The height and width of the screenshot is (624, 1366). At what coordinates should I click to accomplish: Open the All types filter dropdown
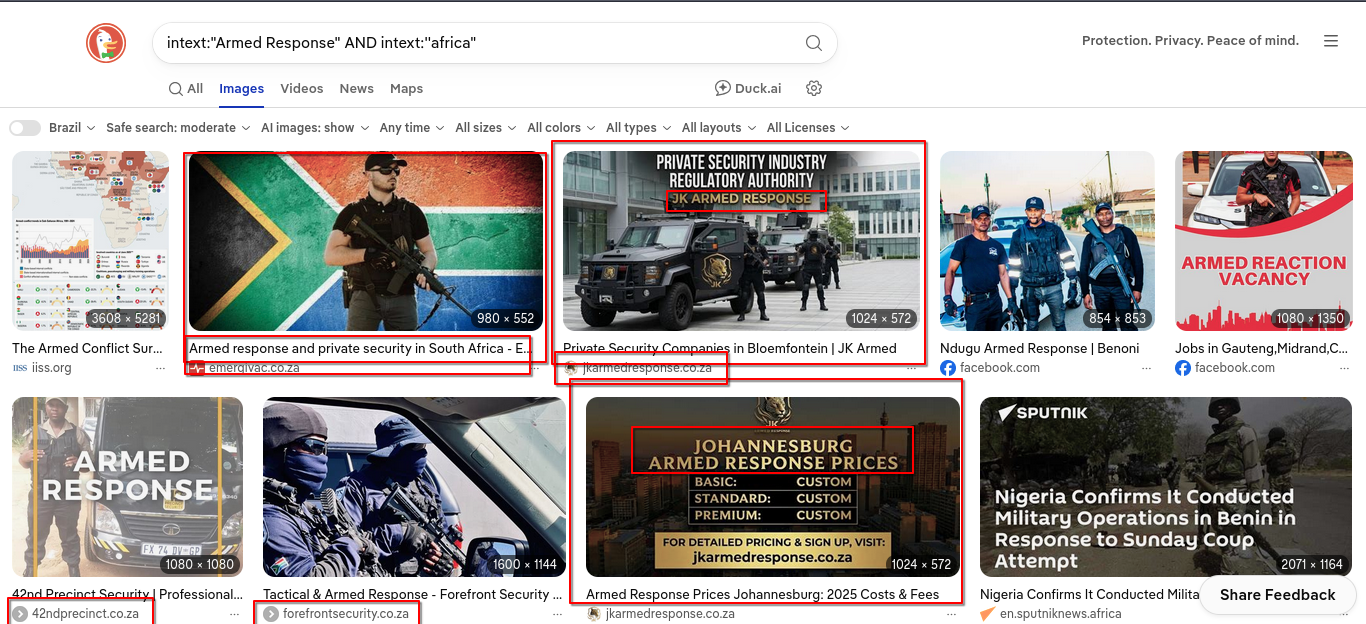point(639,128)
